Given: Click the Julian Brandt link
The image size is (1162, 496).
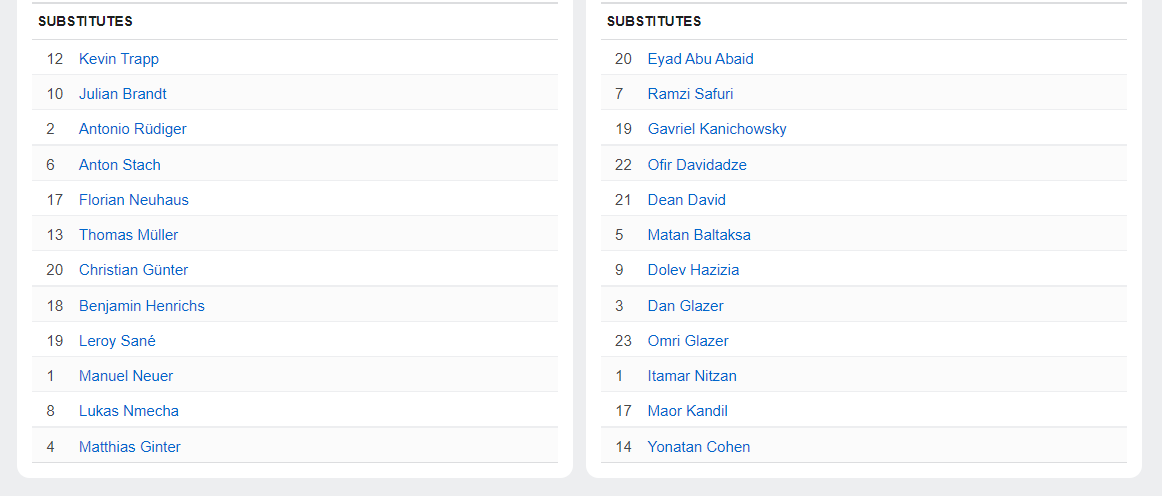Looking at the screenshot, I should [123, 94].
